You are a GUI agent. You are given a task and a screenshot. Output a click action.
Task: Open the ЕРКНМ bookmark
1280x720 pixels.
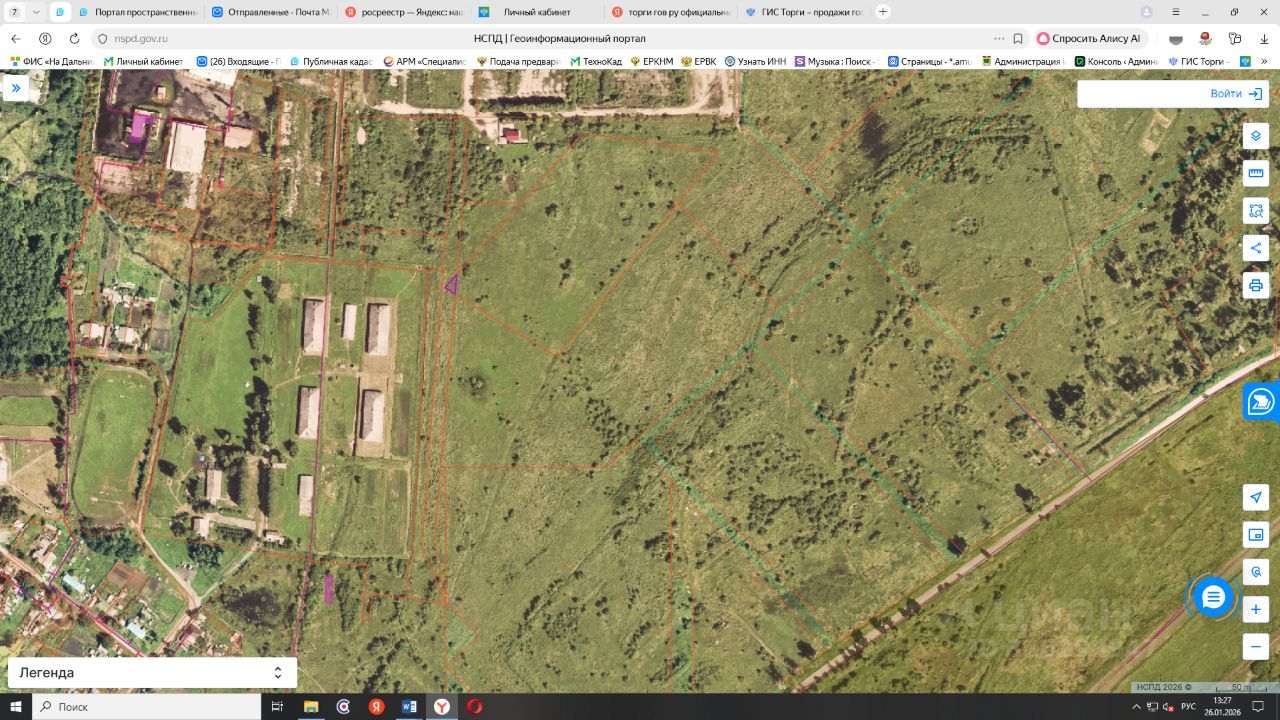click(x=652, y=61)
